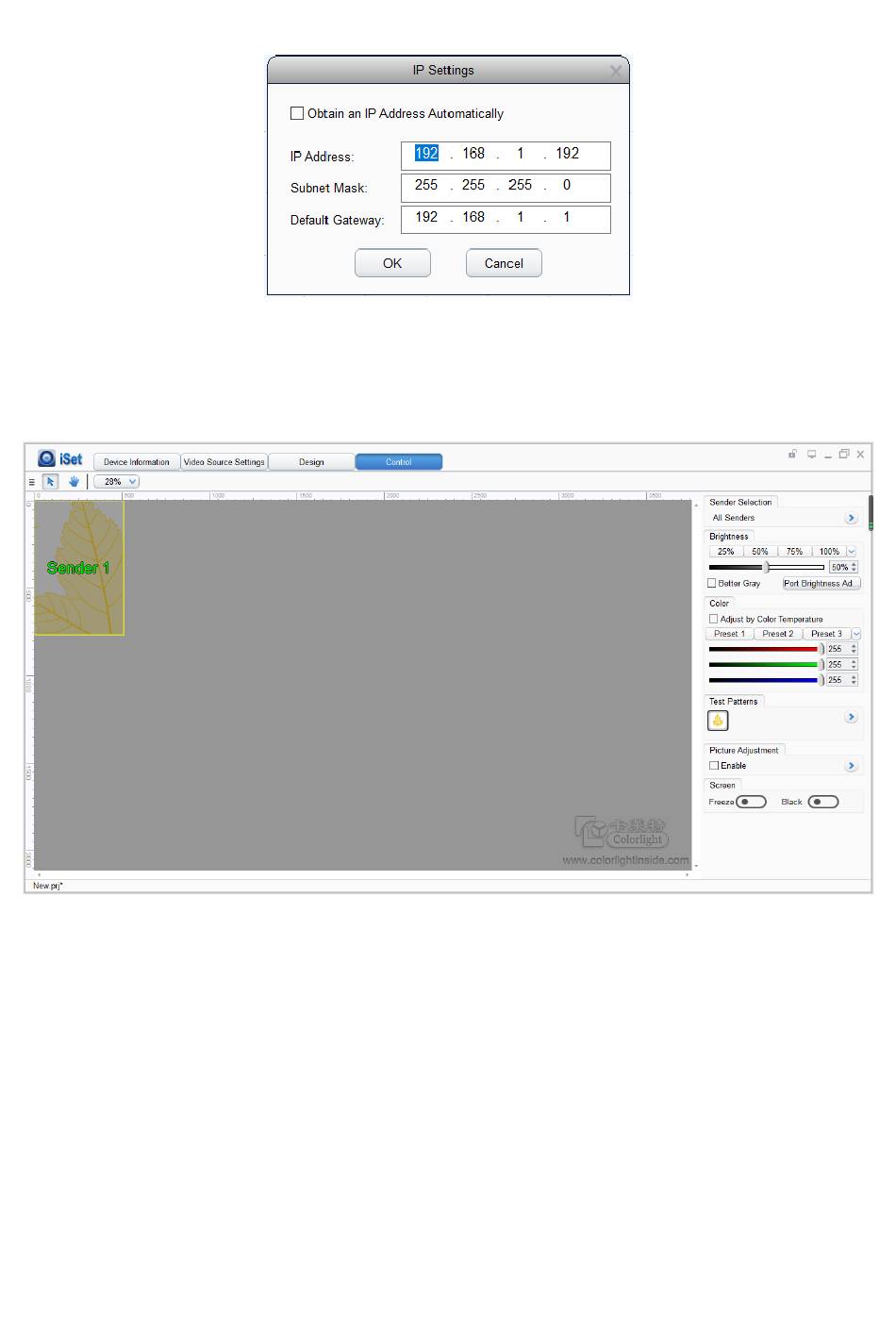This screenshot has width=896, height=1328.
Task: Click the Test Patterns arrow button
Action: tap(851, 718)
